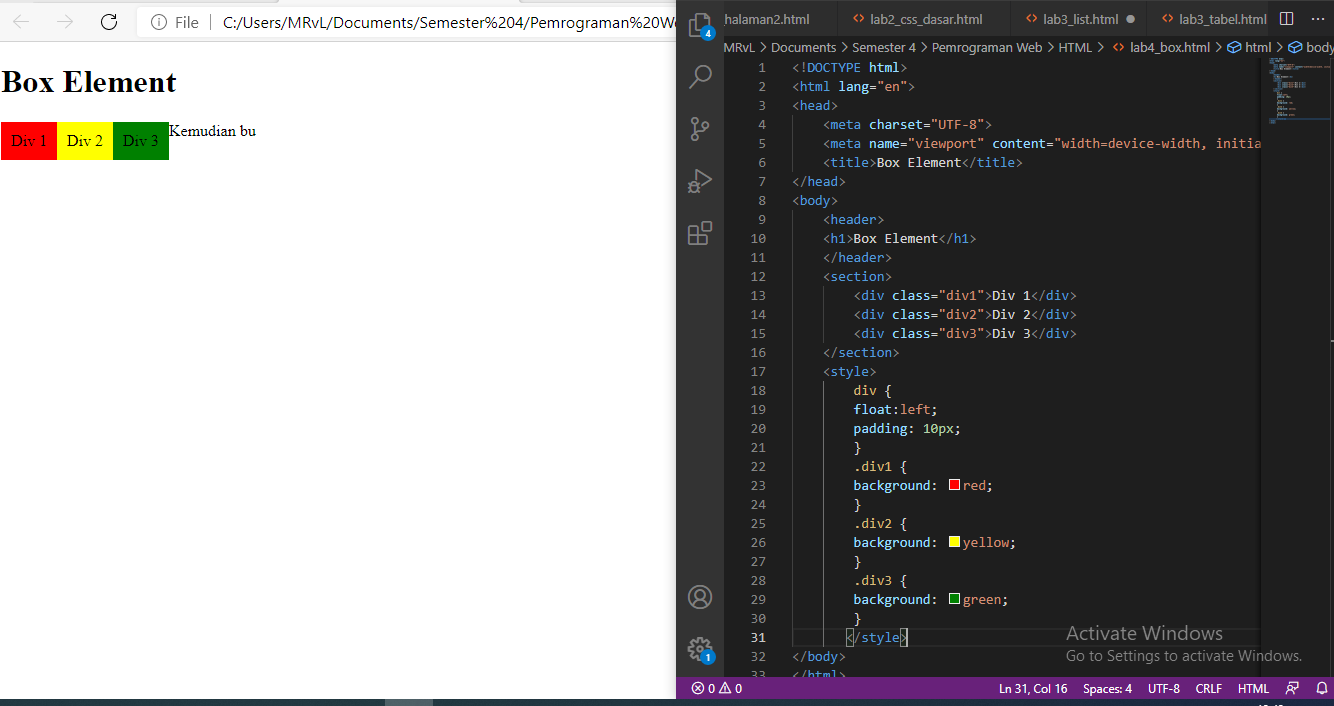Reload the page in the browser

click(x=108, y=21)
